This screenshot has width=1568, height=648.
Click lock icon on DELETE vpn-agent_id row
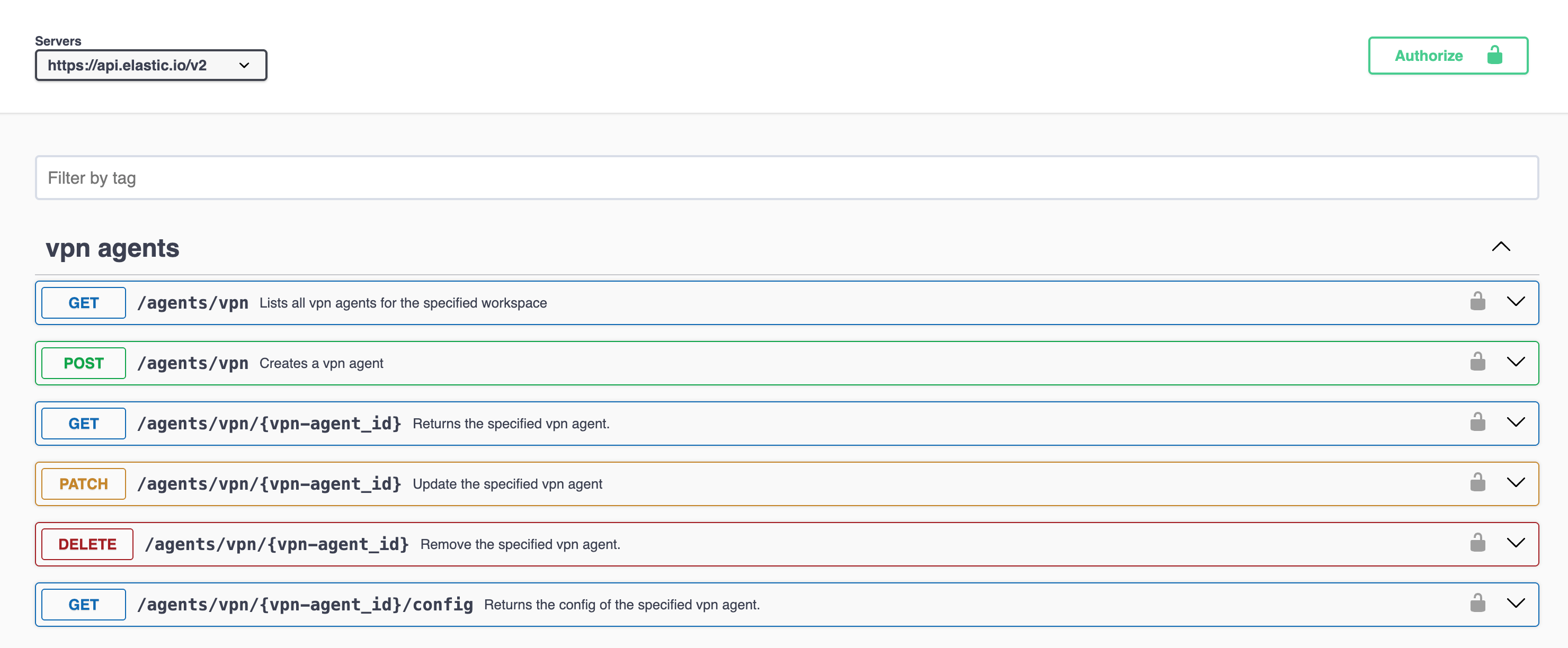coord(1477,542)
